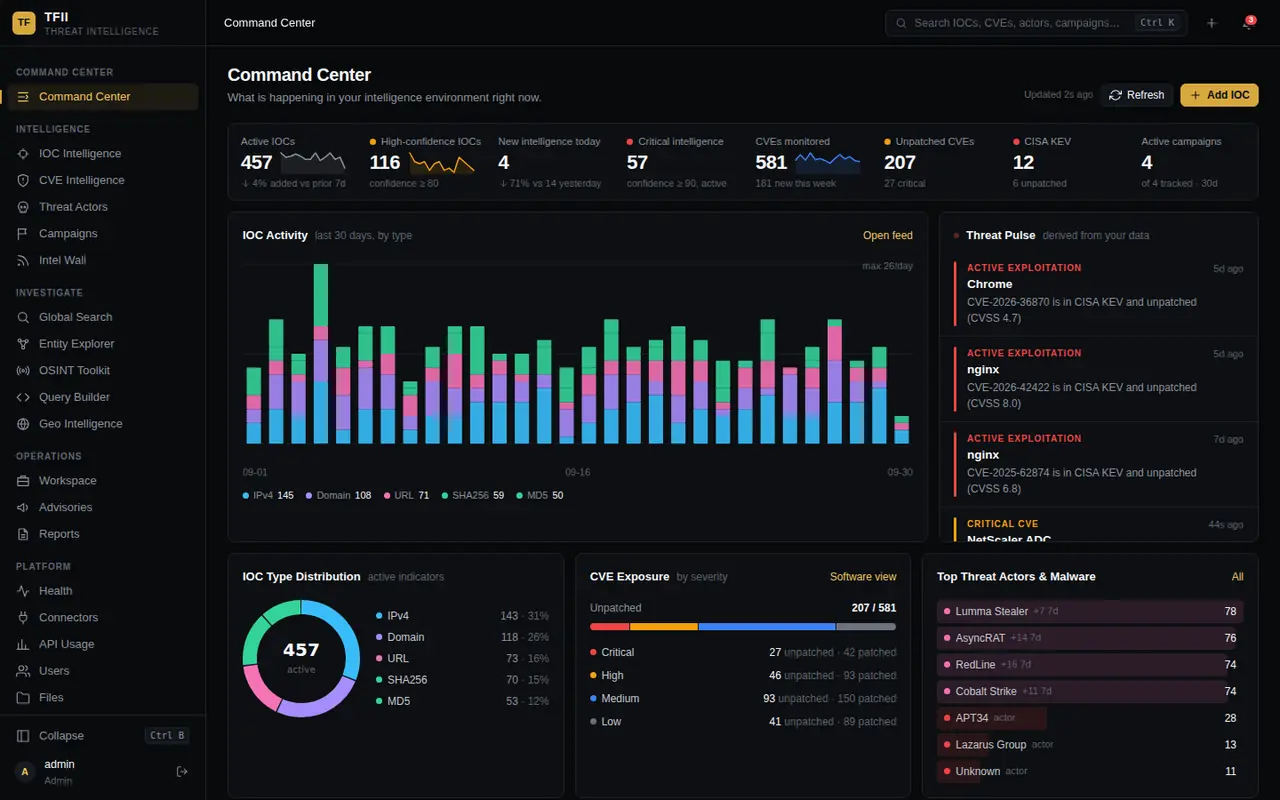The image size is (1280, 800).
Task: Click the Global Search magnifier icon
Action: tap(23, 317)
